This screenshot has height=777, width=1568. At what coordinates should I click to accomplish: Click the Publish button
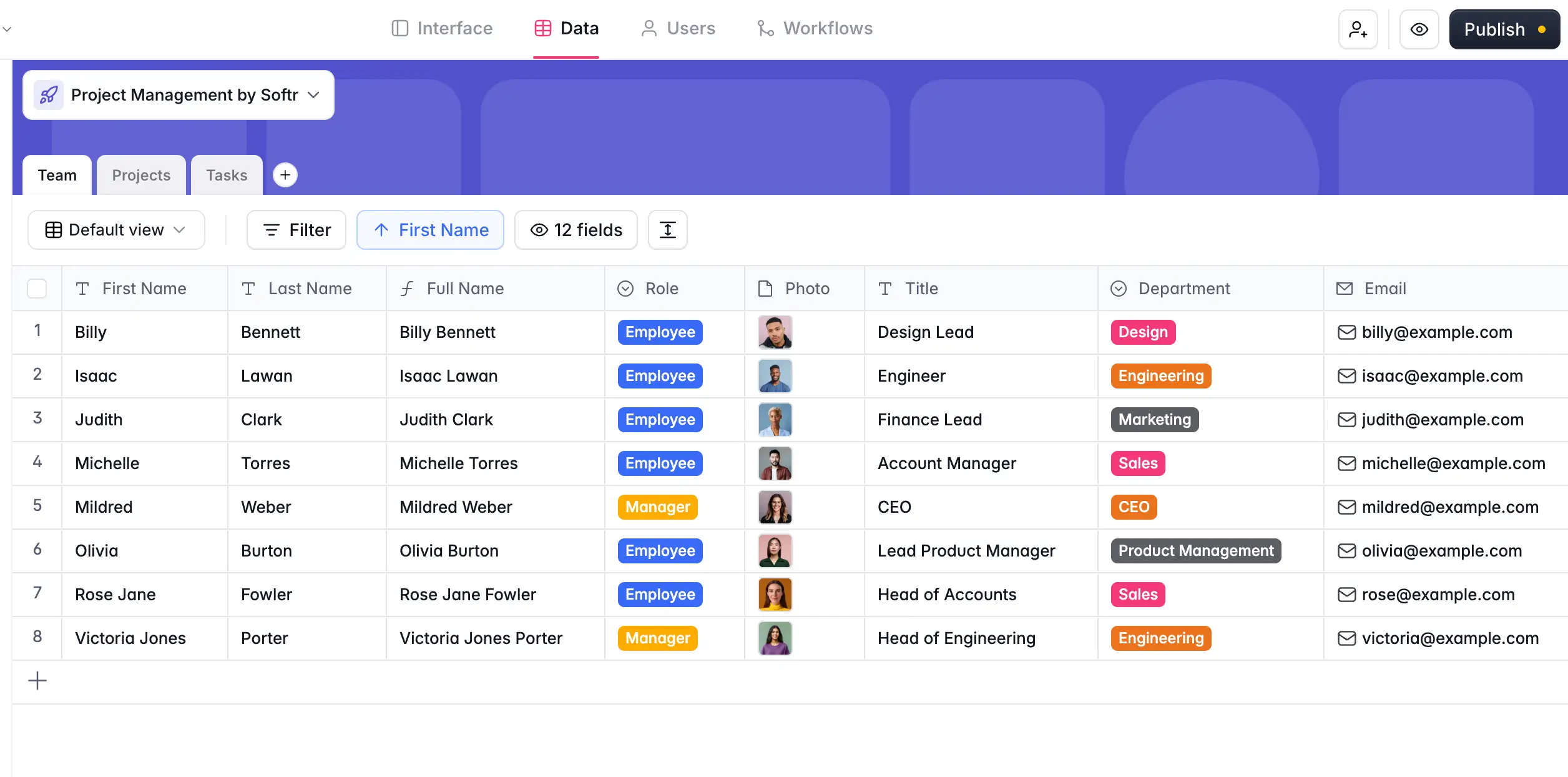pyautogui.click(x=1504, y=29)
